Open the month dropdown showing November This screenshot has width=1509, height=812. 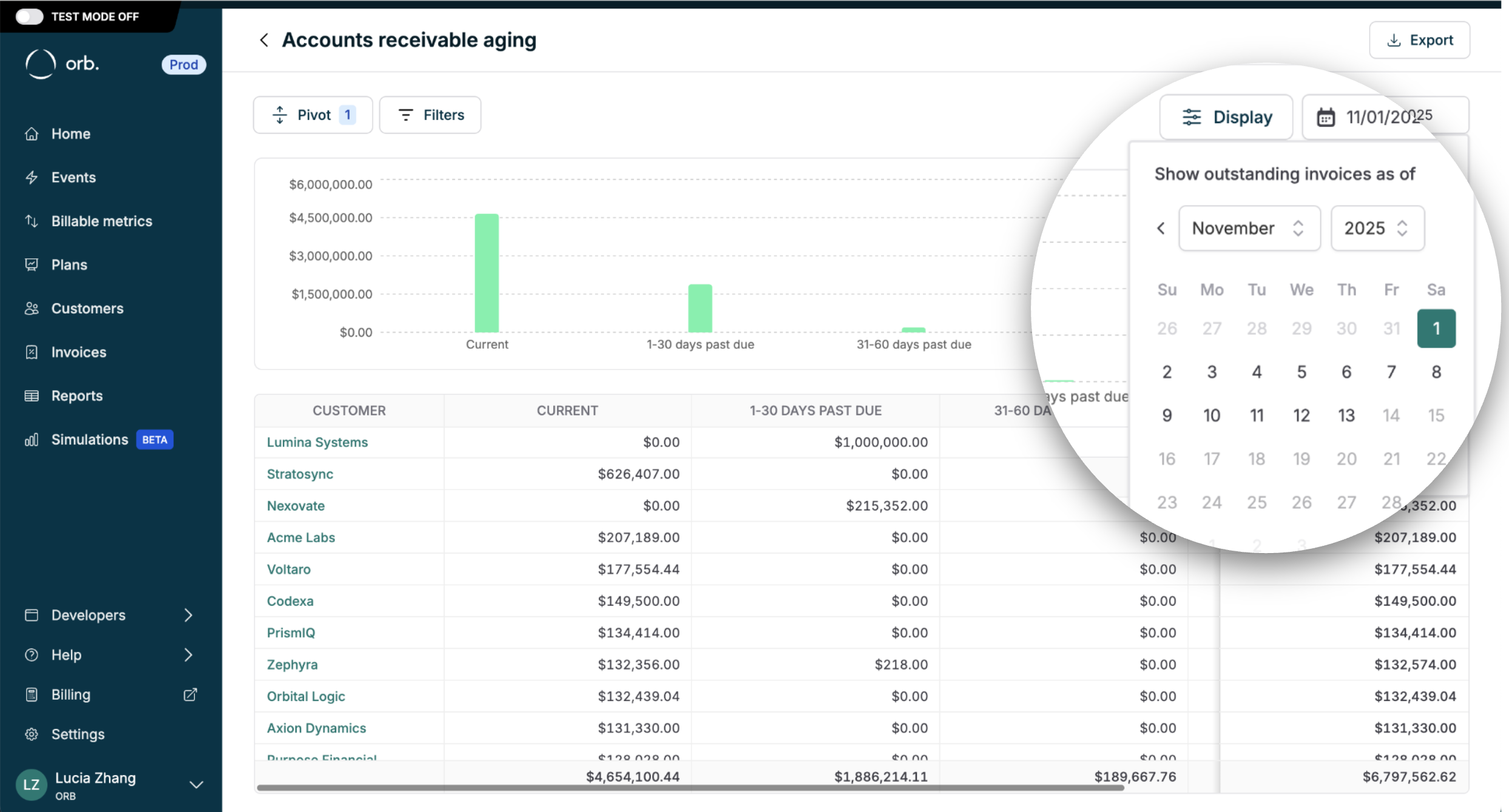(1249, 229)
